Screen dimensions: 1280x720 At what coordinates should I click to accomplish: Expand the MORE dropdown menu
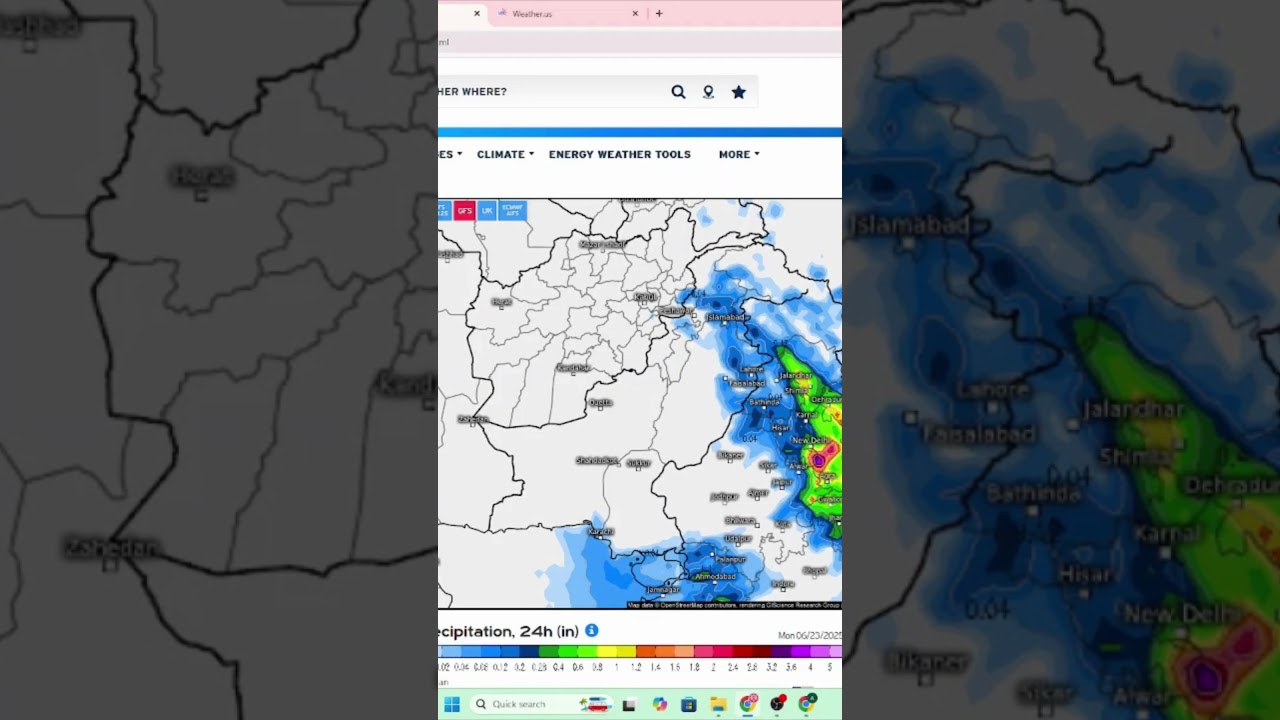[x=738, y=155]
